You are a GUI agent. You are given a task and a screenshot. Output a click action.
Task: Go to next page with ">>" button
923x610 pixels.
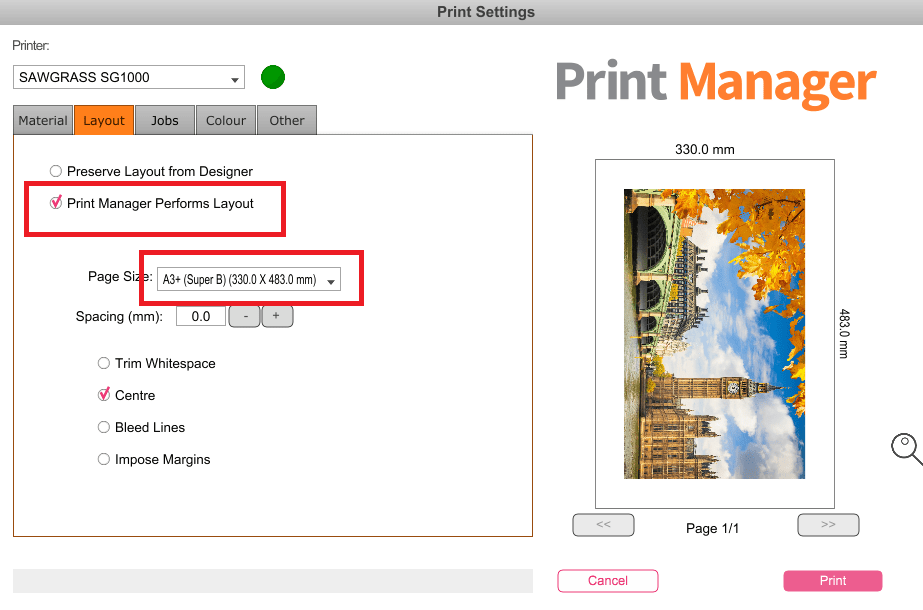click(x=828, y=524)
